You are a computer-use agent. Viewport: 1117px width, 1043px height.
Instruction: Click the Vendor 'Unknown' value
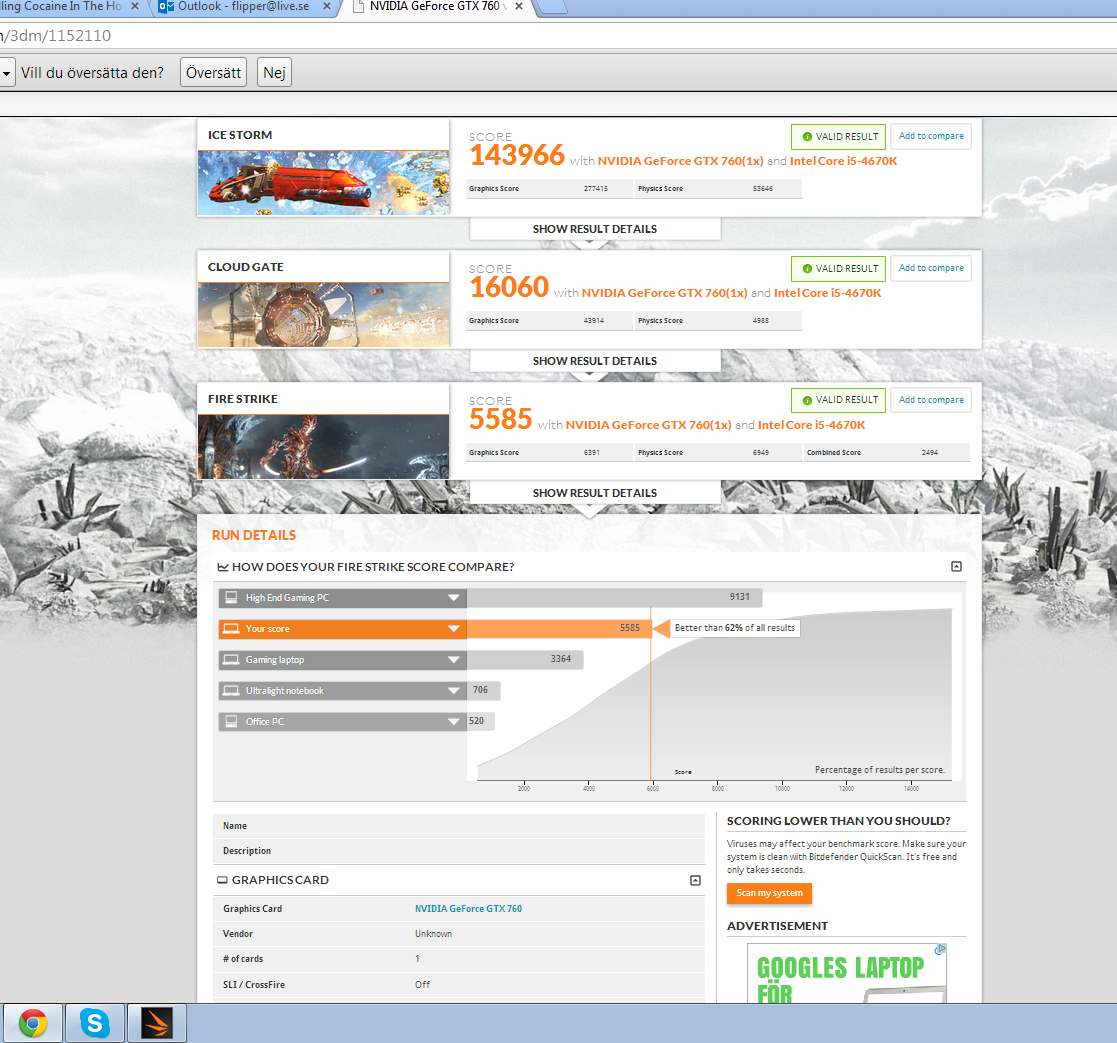(433, 934)
